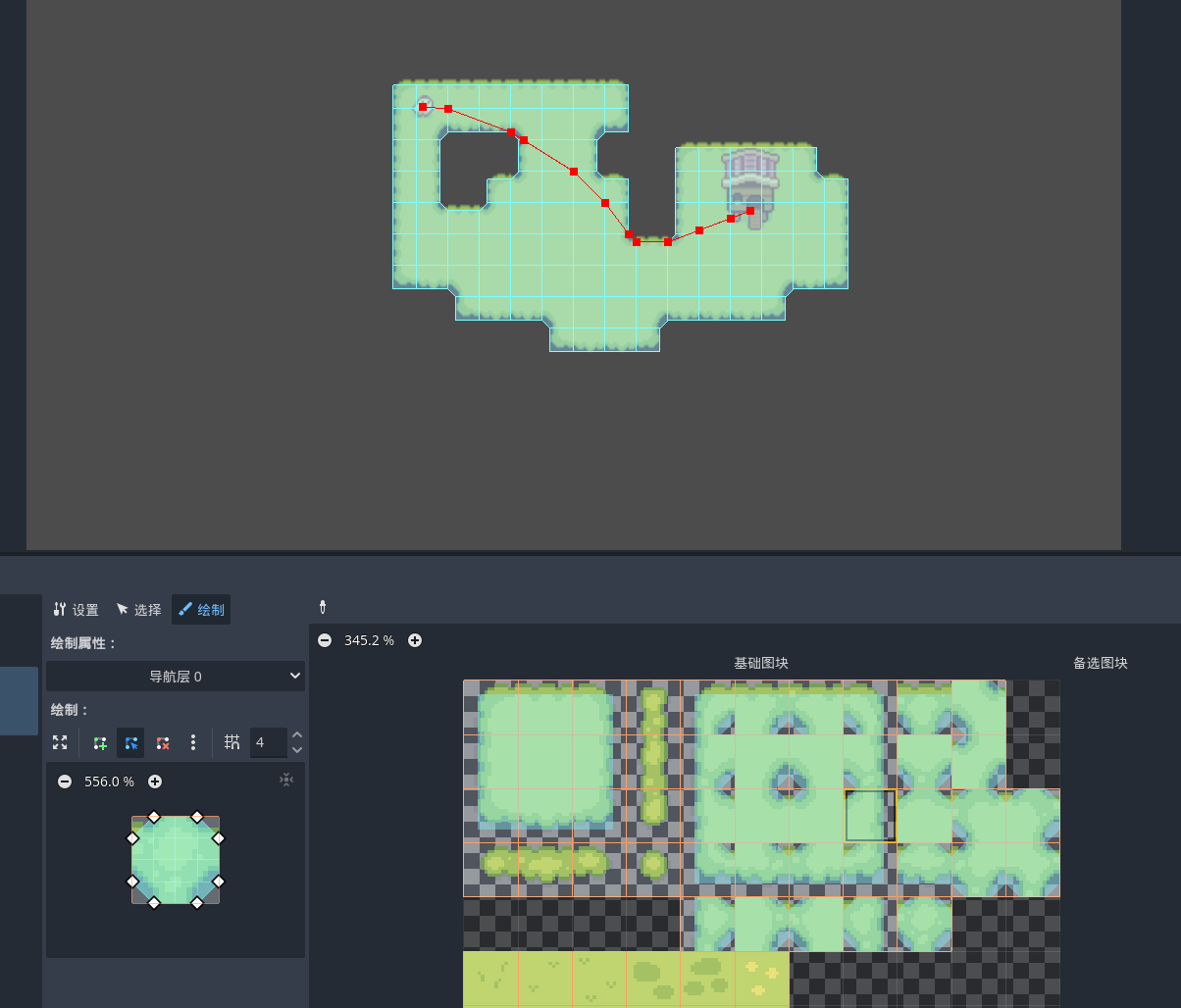Toggle the edit polygon points tool
The width and height of the screenshot is (1181, 1008).
pyautogui.click(x=130, y=742)
